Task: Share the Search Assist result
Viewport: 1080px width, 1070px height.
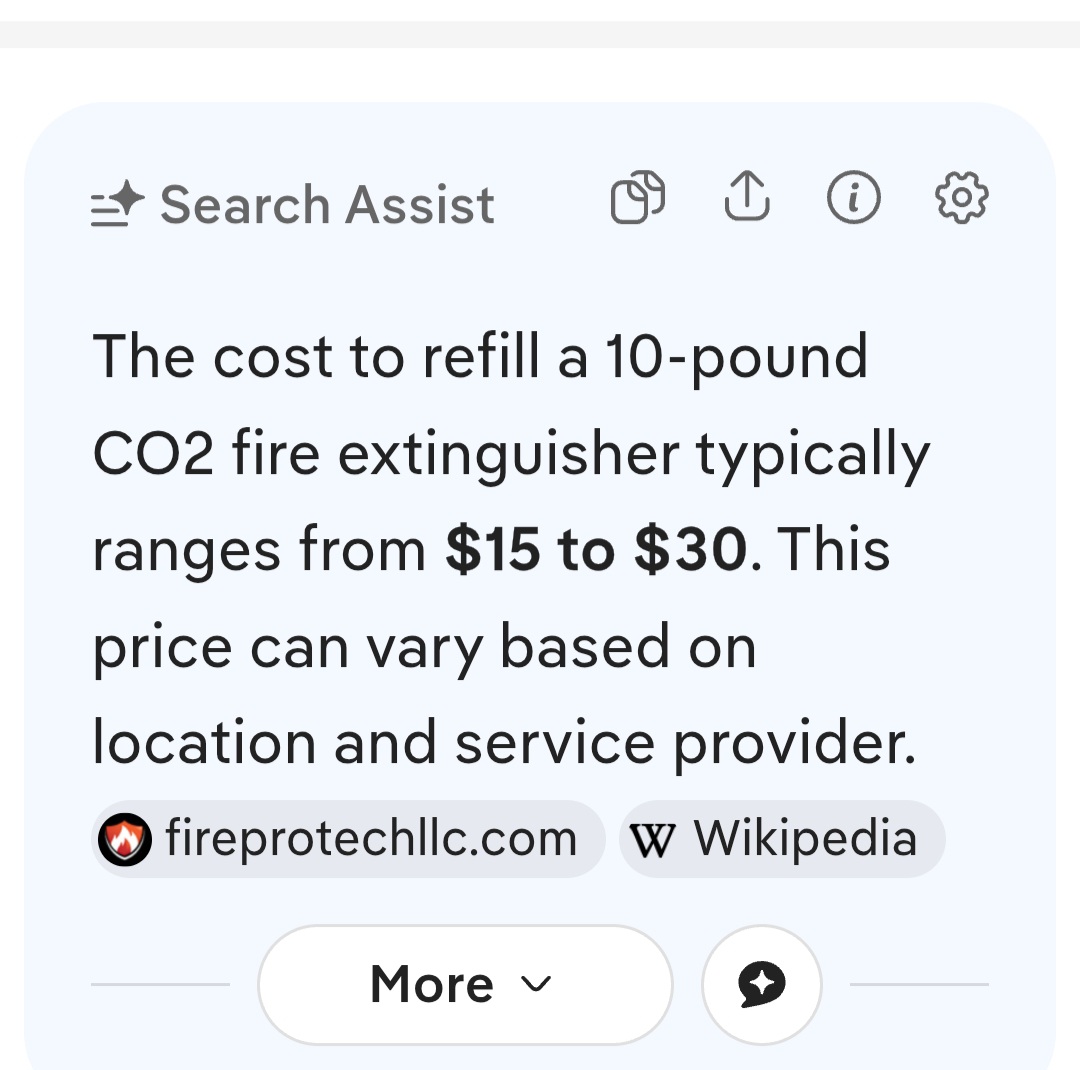Action: [x=746, y=198]
